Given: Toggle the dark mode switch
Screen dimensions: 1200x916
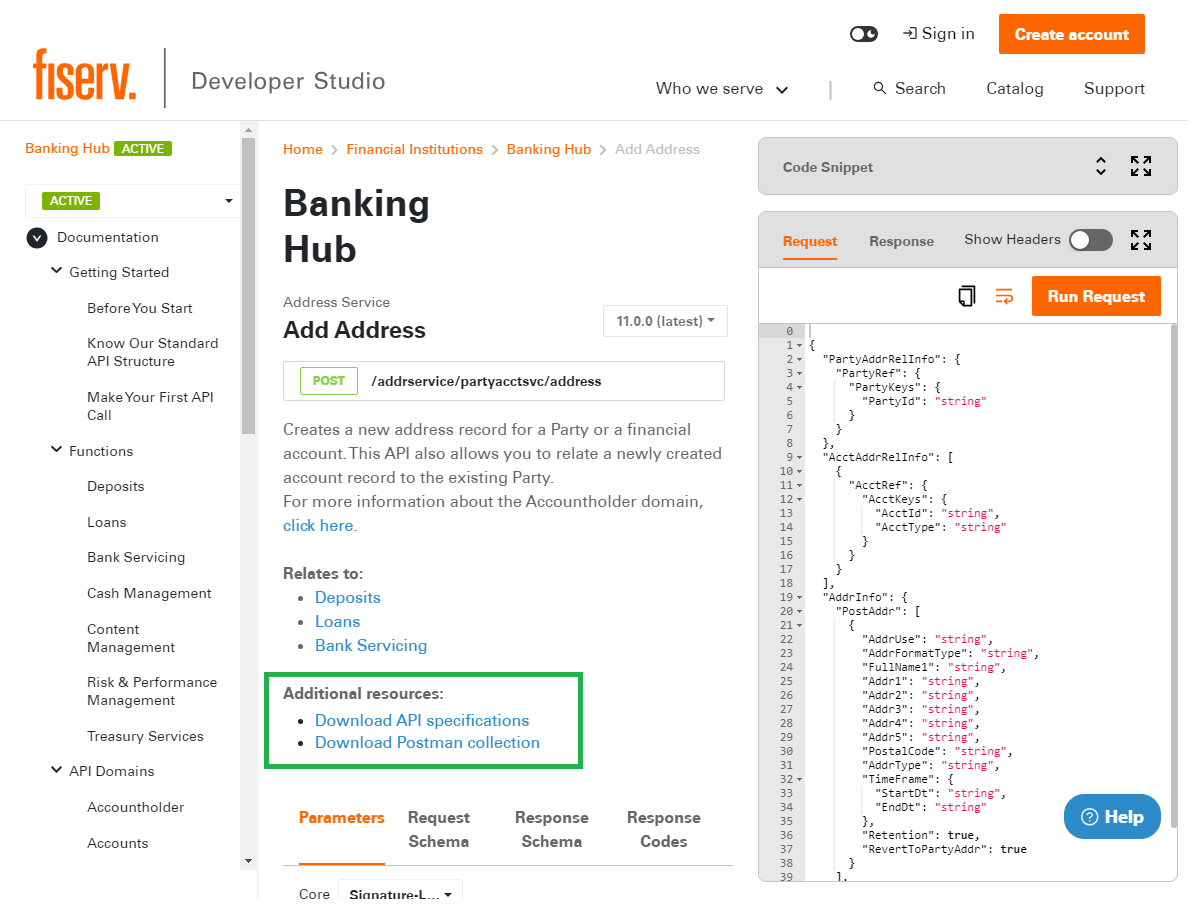Looking at the screenshot, I should click(862, 33).
